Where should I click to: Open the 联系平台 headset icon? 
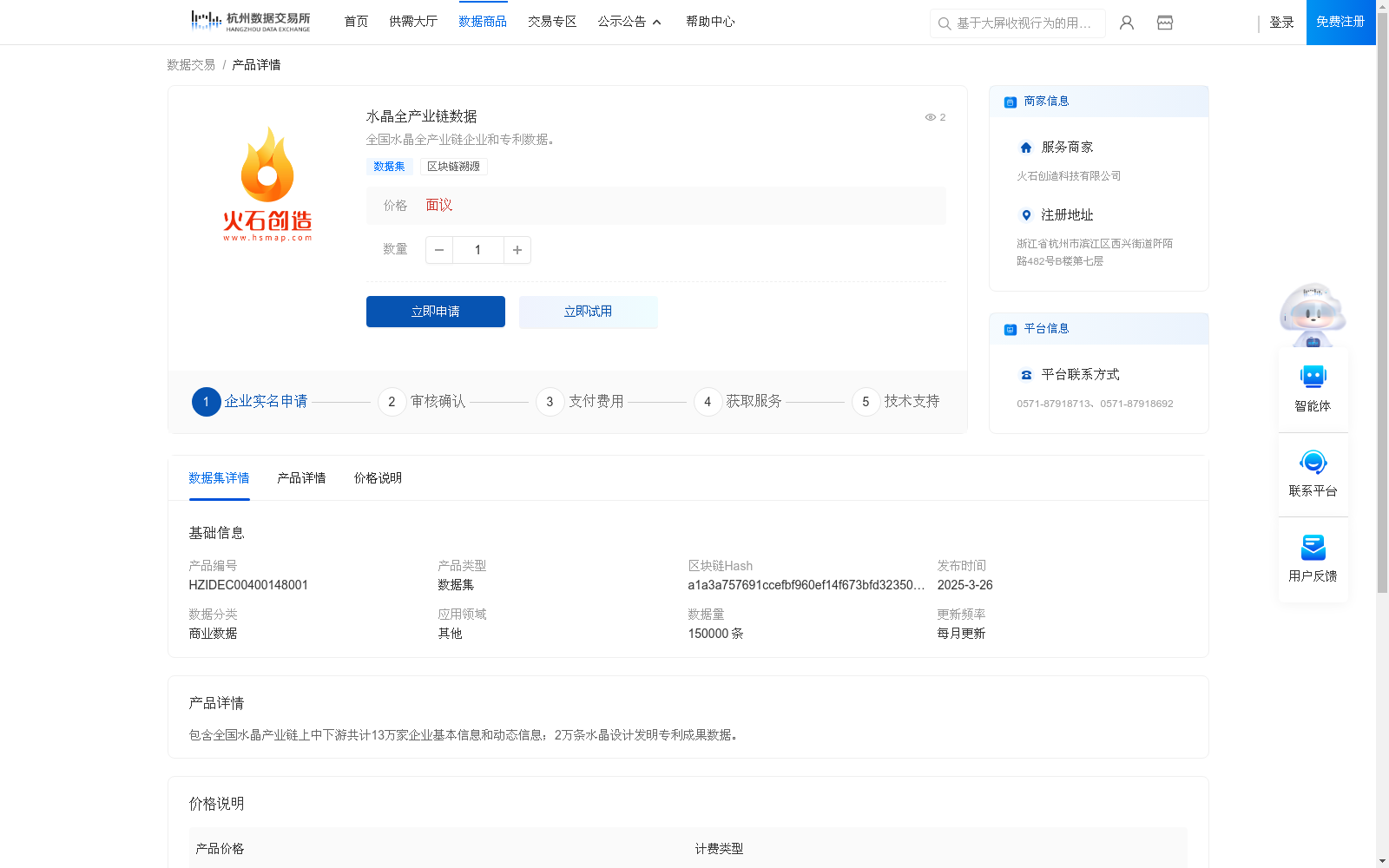point(1313,462)
